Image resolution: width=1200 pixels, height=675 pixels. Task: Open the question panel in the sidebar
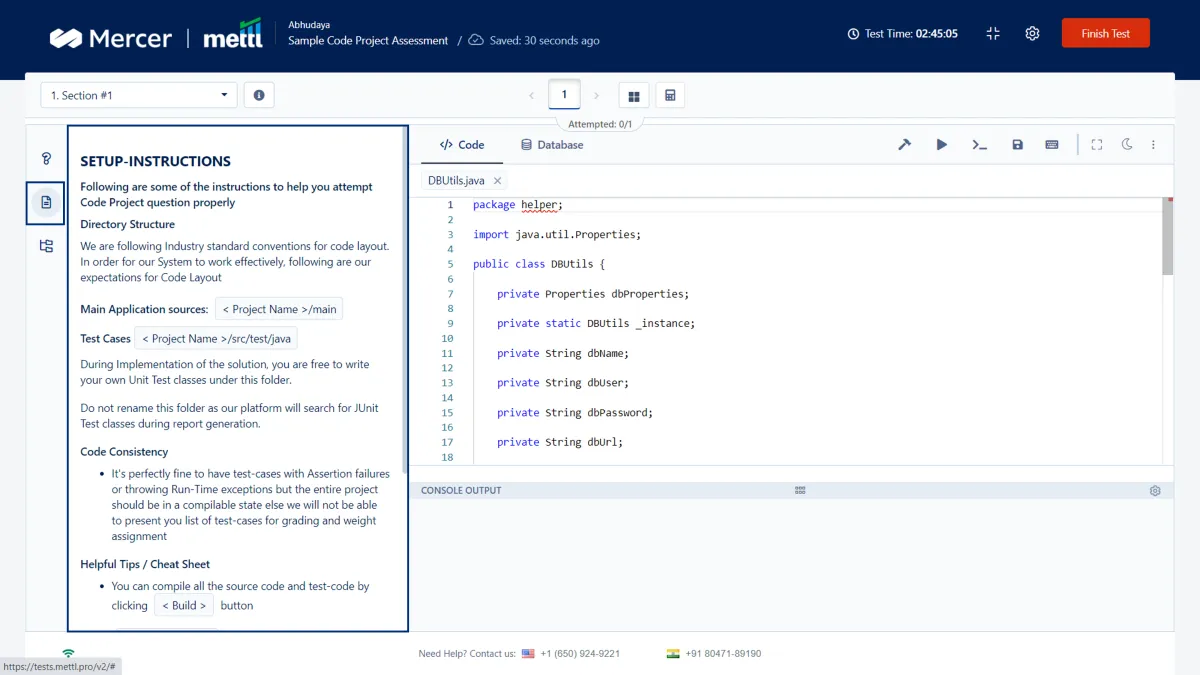coord(46,158)
